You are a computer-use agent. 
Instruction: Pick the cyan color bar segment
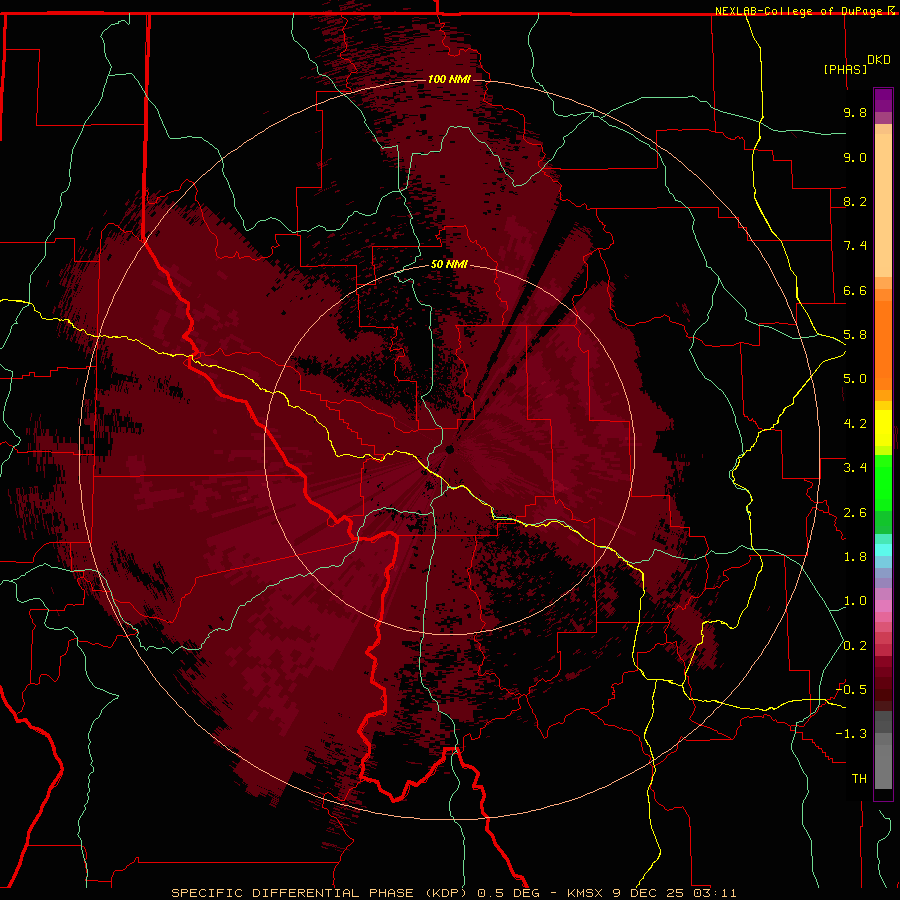[883, 550]
